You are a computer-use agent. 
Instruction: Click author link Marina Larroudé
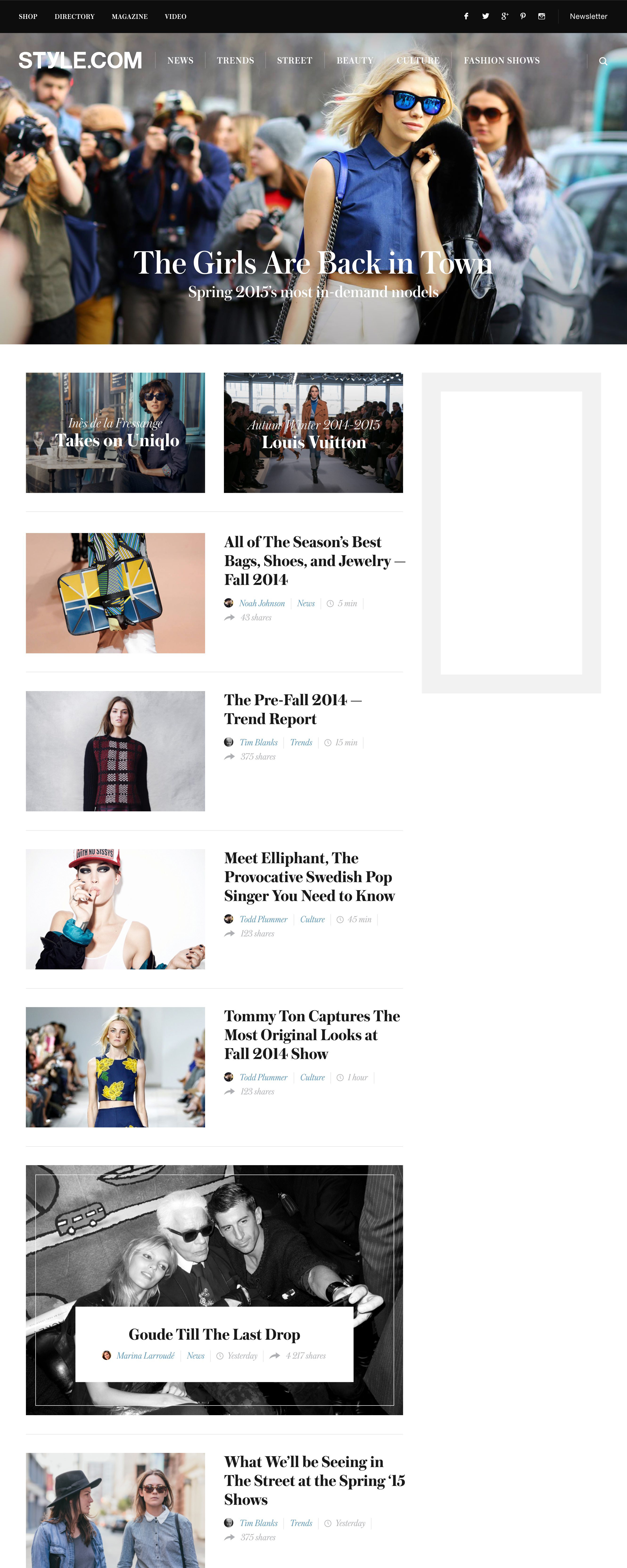(x=145, y=1355)
